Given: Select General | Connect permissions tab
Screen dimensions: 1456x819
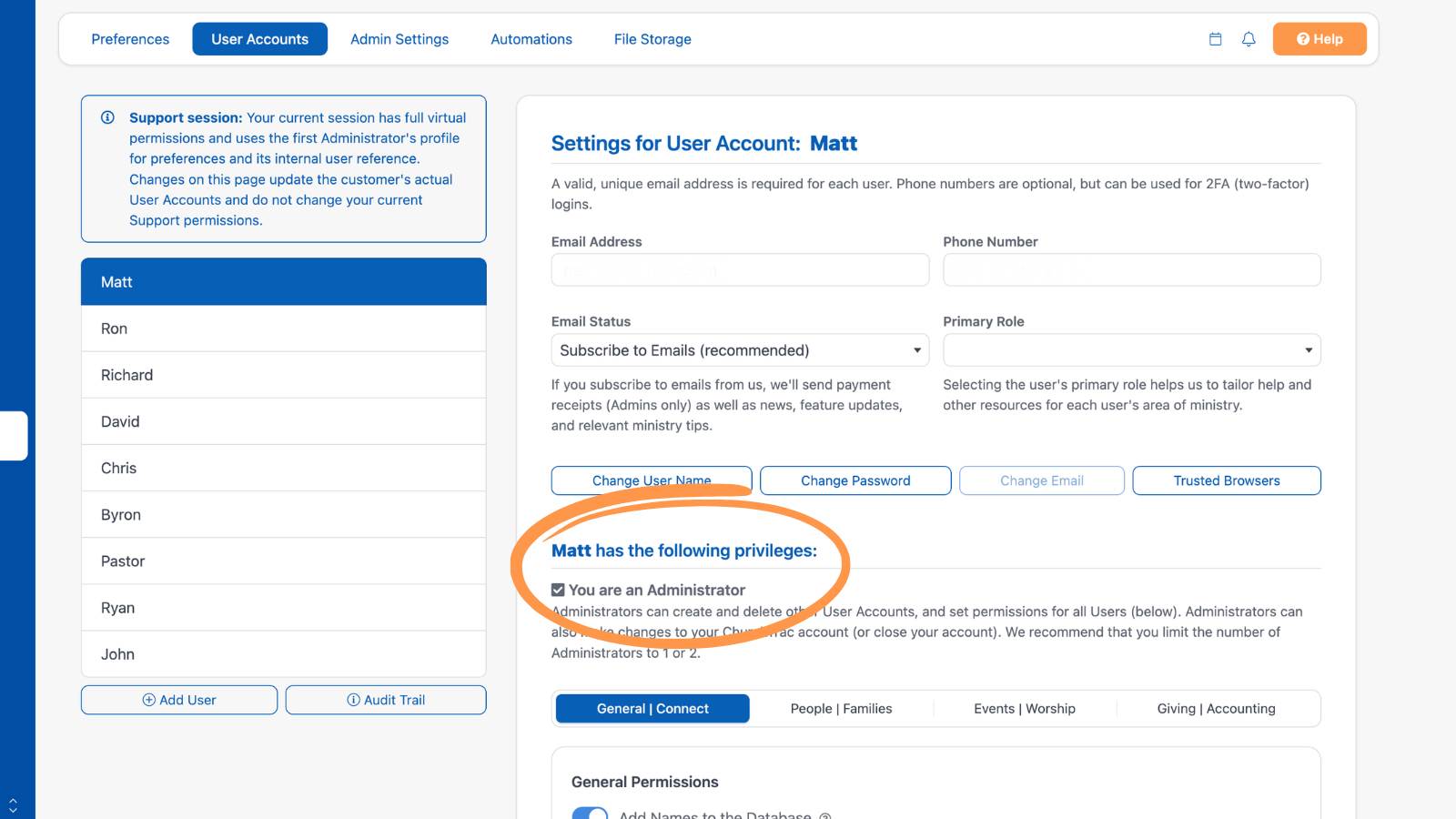Looking at the screenshot, I should tap(652, 709).
